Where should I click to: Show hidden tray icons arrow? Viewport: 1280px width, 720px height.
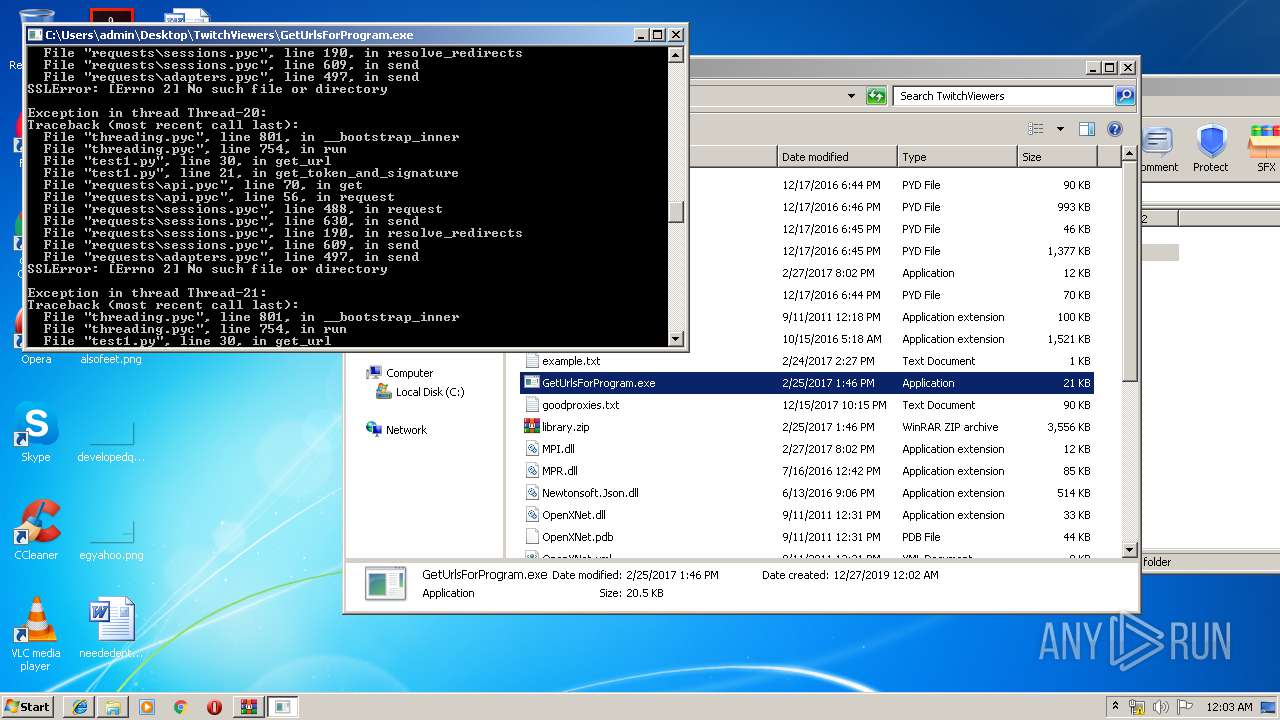point(1116,706)
